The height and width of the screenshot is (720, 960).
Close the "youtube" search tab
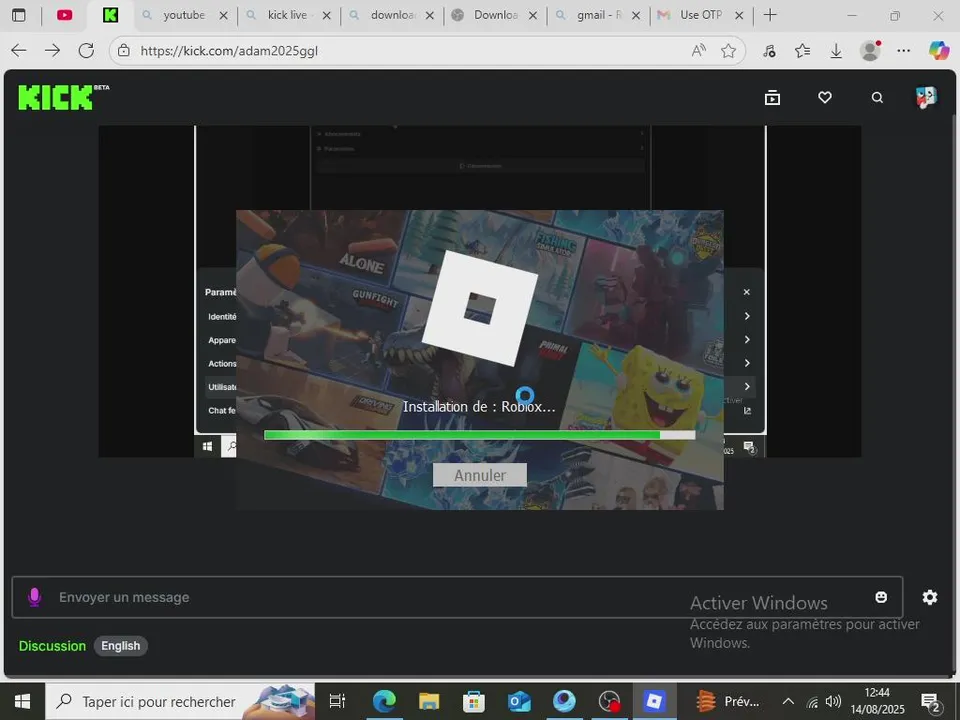pos(223,16)
